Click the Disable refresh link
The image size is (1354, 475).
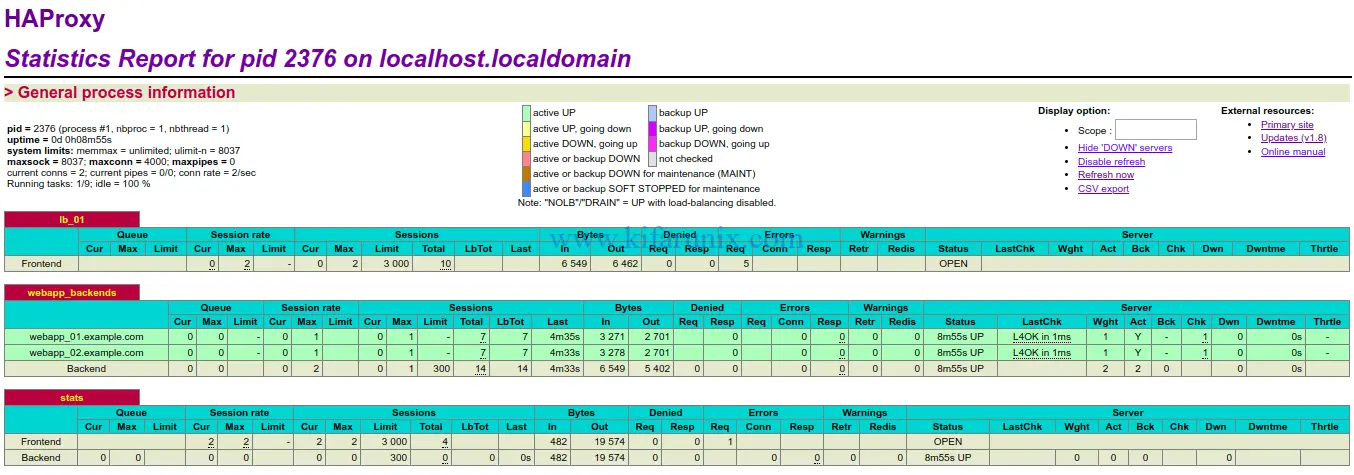[x=1111, y=162]
